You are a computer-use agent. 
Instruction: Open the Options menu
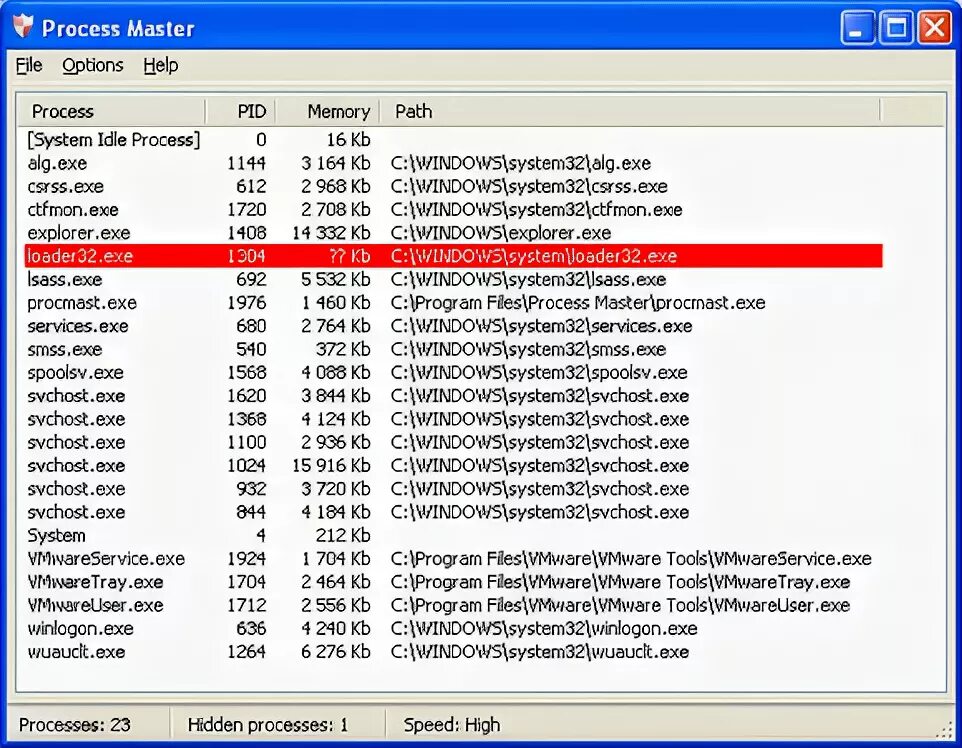pyautogui.click(x=93, y=65)
